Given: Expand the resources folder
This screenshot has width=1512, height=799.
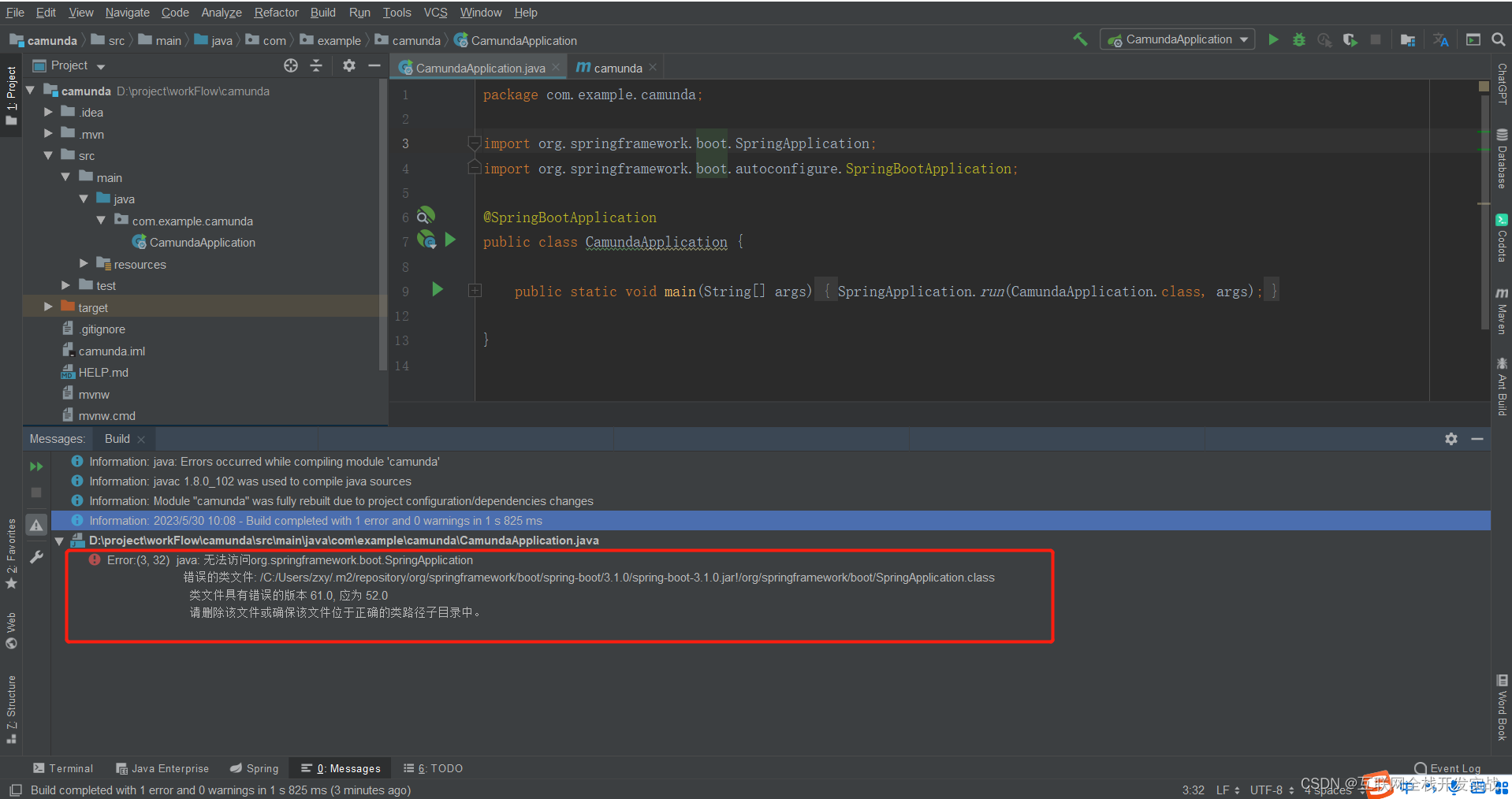Looking at the screenshot, I should pos(84,264).
